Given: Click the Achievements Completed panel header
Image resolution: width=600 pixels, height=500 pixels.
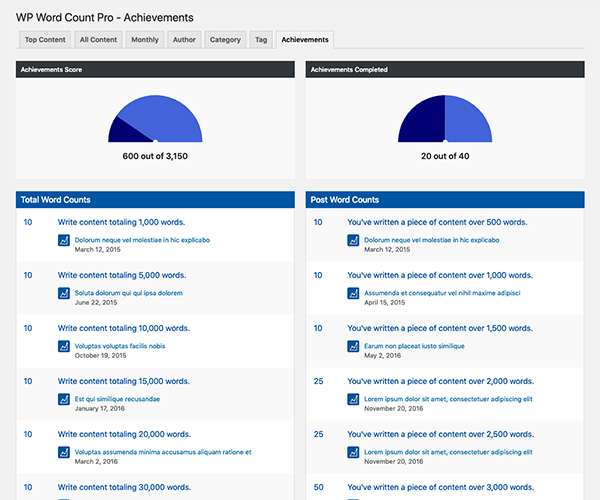Looking at the screenshot, I should coord(445,69).
